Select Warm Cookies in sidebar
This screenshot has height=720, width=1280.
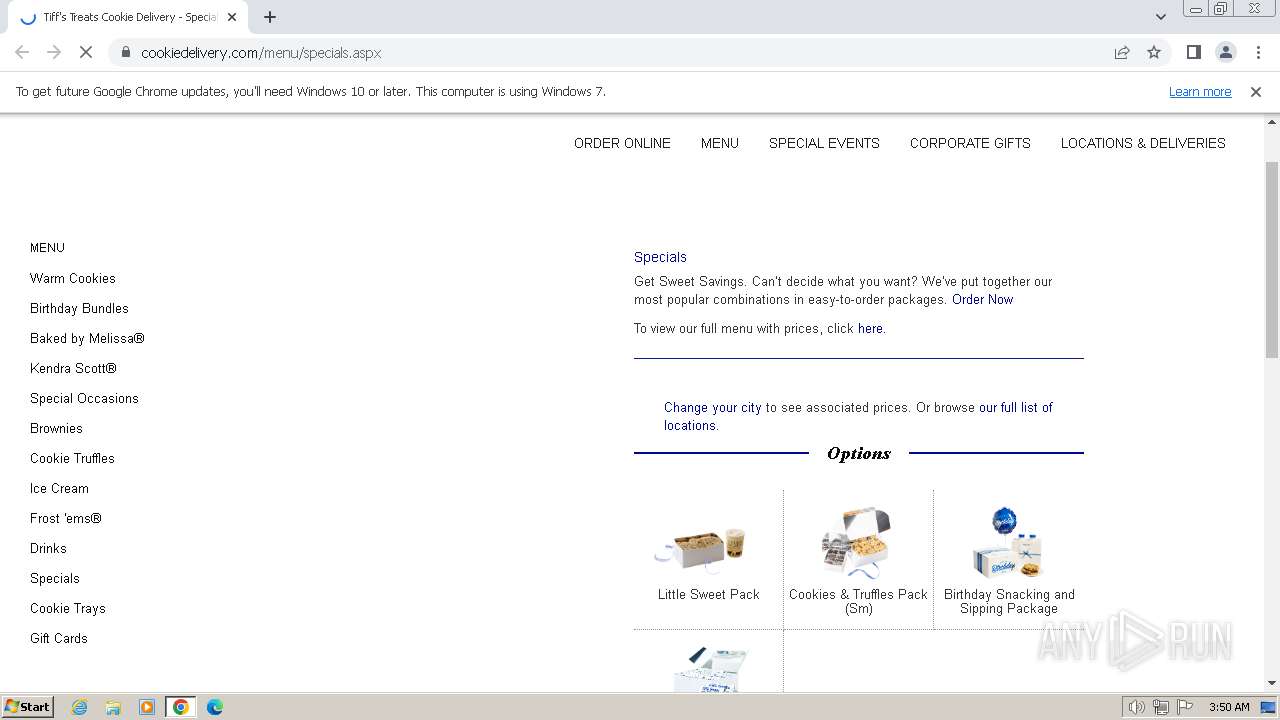click(73, 278)
